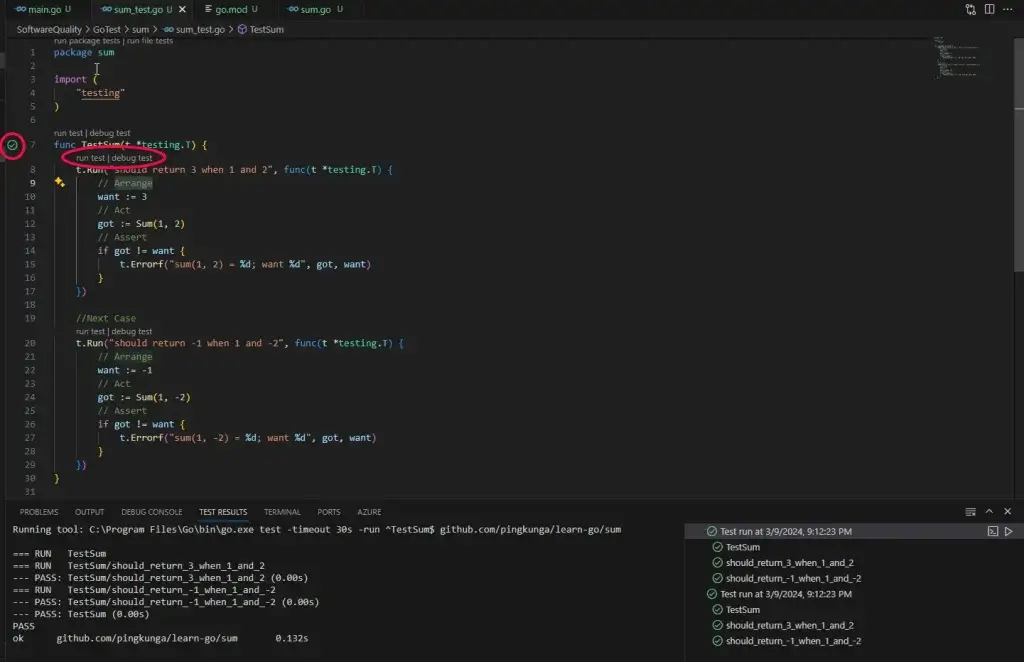The width and height of the screenshot is (1024, 662).
Task: Click the passed-test gutter icon beside func TestSum
Action: (x=12, y=145)
